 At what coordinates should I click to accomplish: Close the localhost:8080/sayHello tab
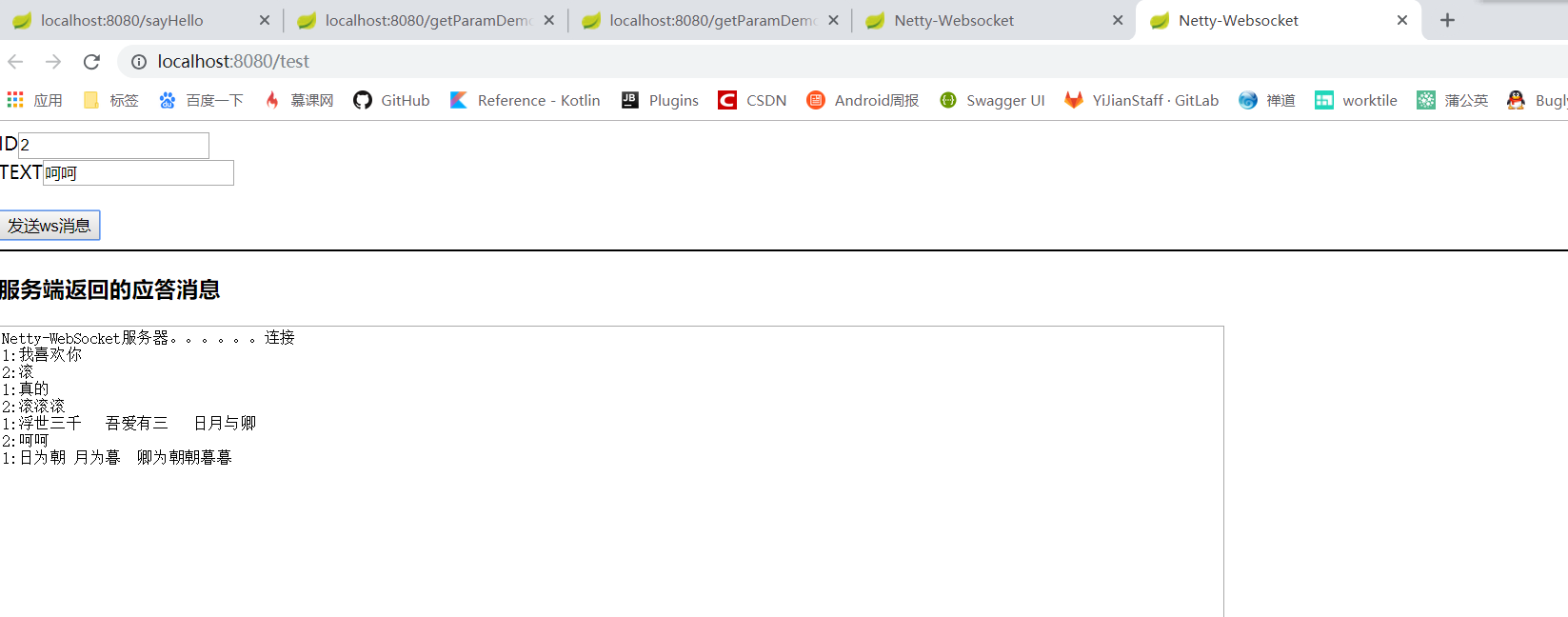pyautogui.click(x=265, y=20)
